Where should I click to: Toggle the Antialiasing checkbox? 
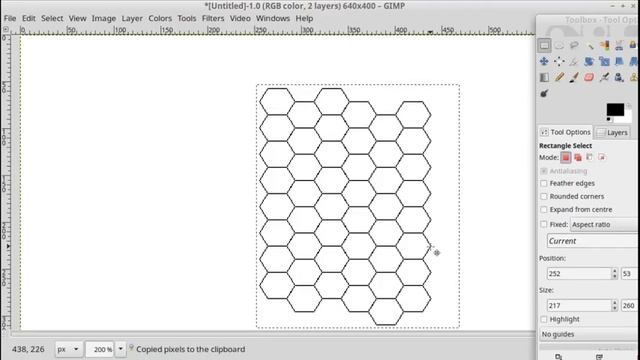544,171
